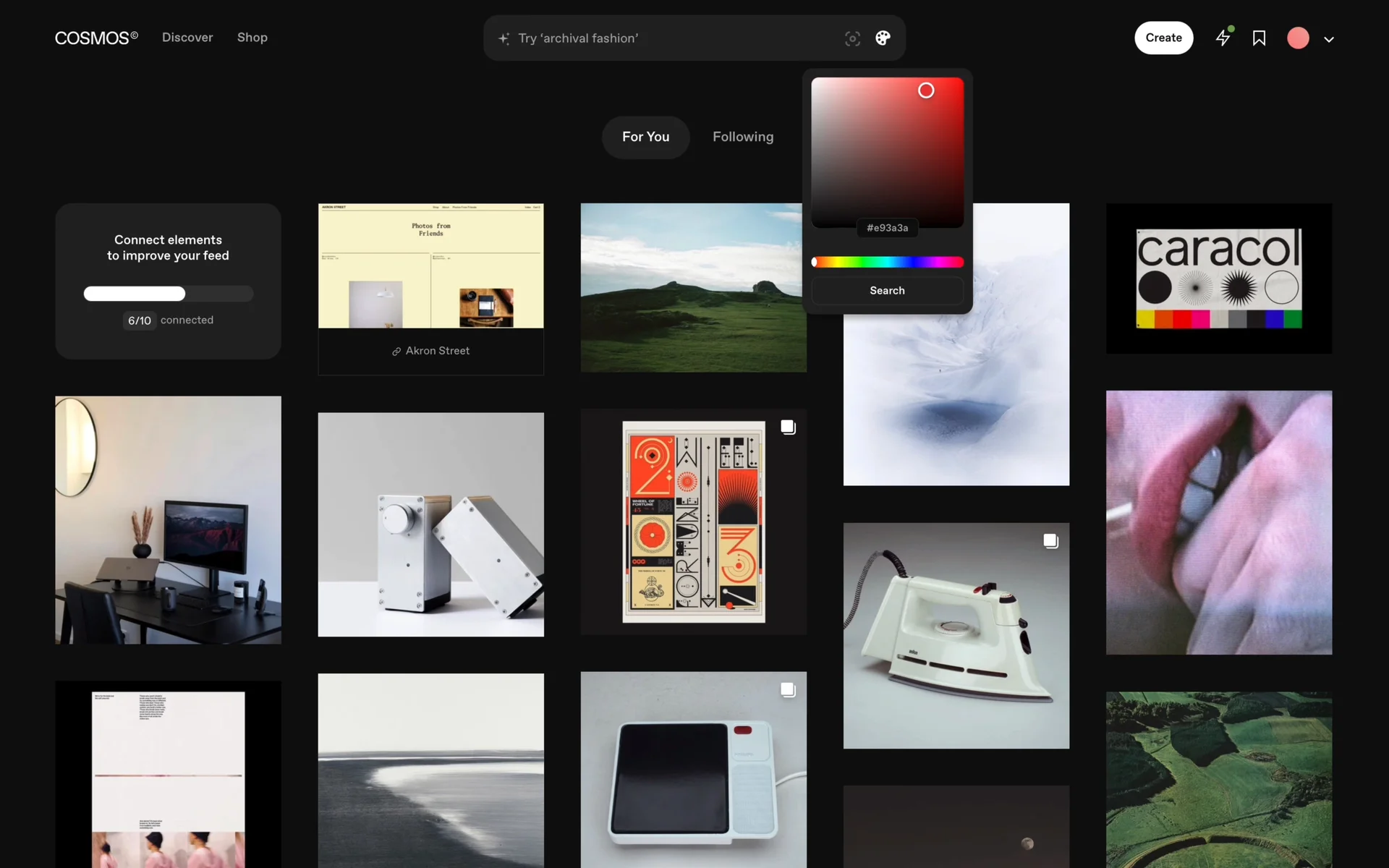Switch to the Following tab
The width and height of the screenshot is (1389, 868).
coord(742,137)
